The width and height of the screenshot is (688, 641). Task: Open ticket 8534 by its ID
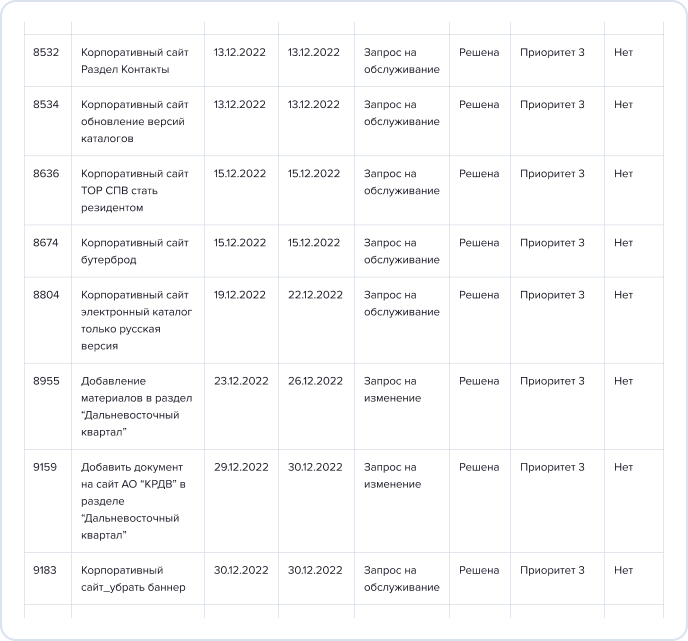(x=46, y=104)
